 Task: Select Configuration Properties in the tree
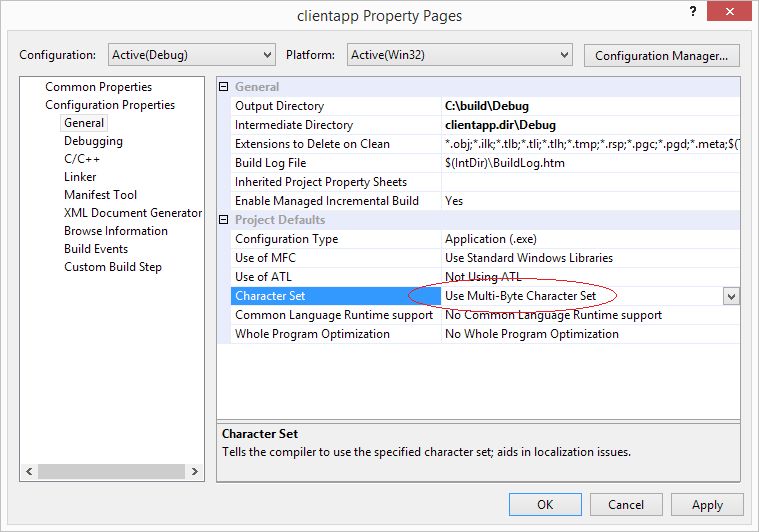(x=110, y=105)
